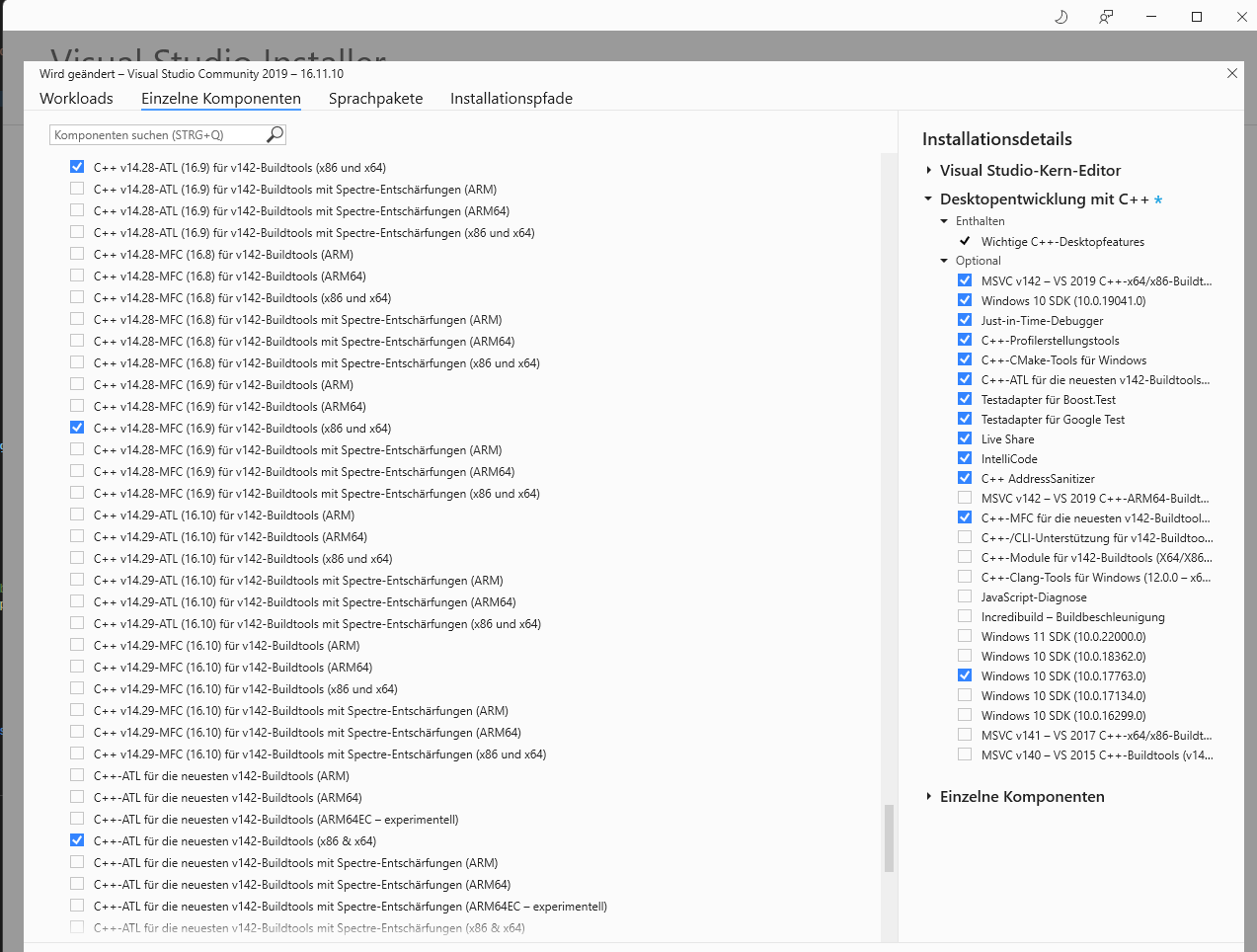Open the Sprachpakete tab
Screen dimensions: 1257x952
coord(375,99)
